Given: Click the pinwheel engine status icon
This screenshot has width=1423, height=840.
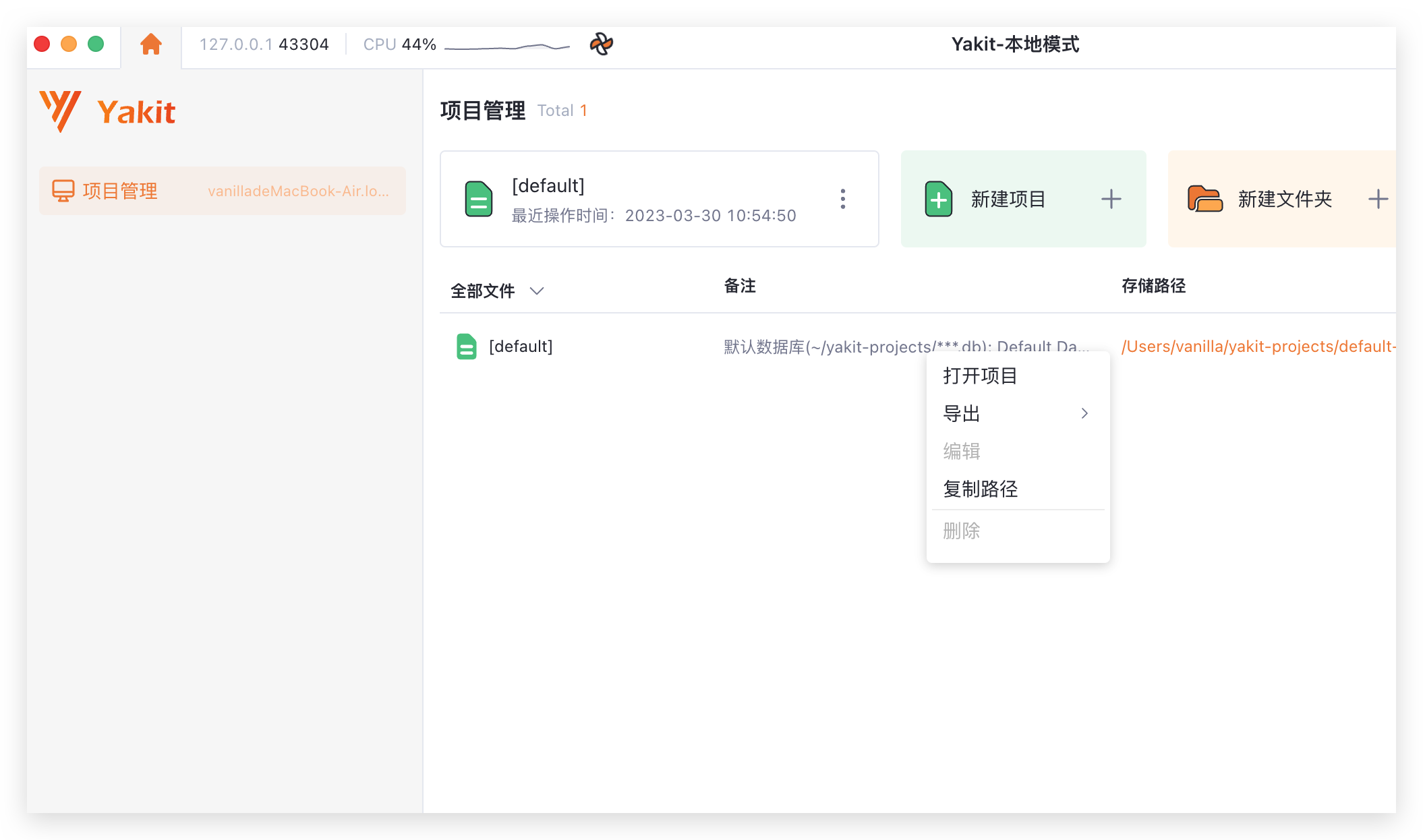Looking at the screenshot, I should click(x=601, y=44).
